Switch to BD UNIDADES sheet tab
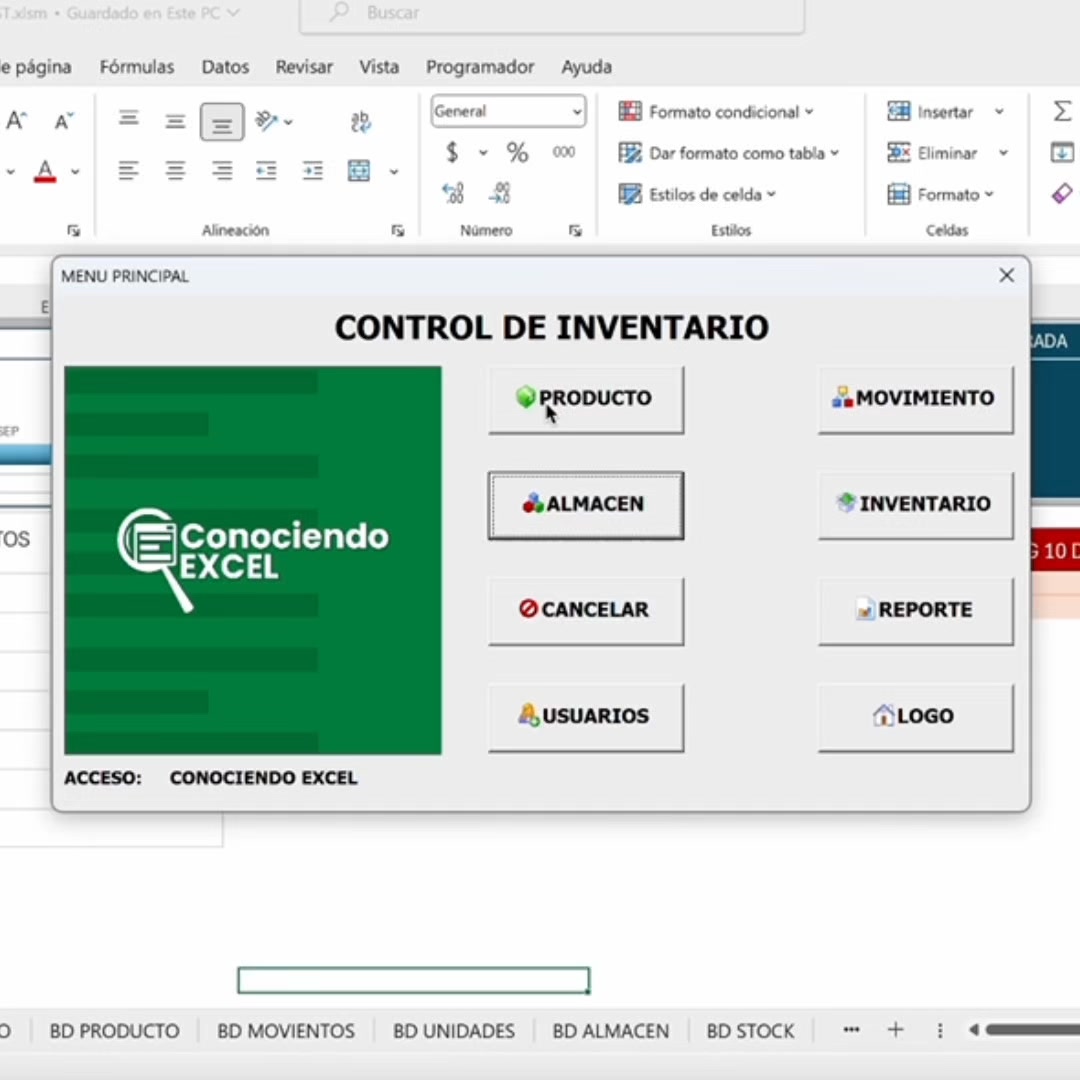Image resolution: width=1080 pixels, height=1080 pixels. (x=454, y=1030)
